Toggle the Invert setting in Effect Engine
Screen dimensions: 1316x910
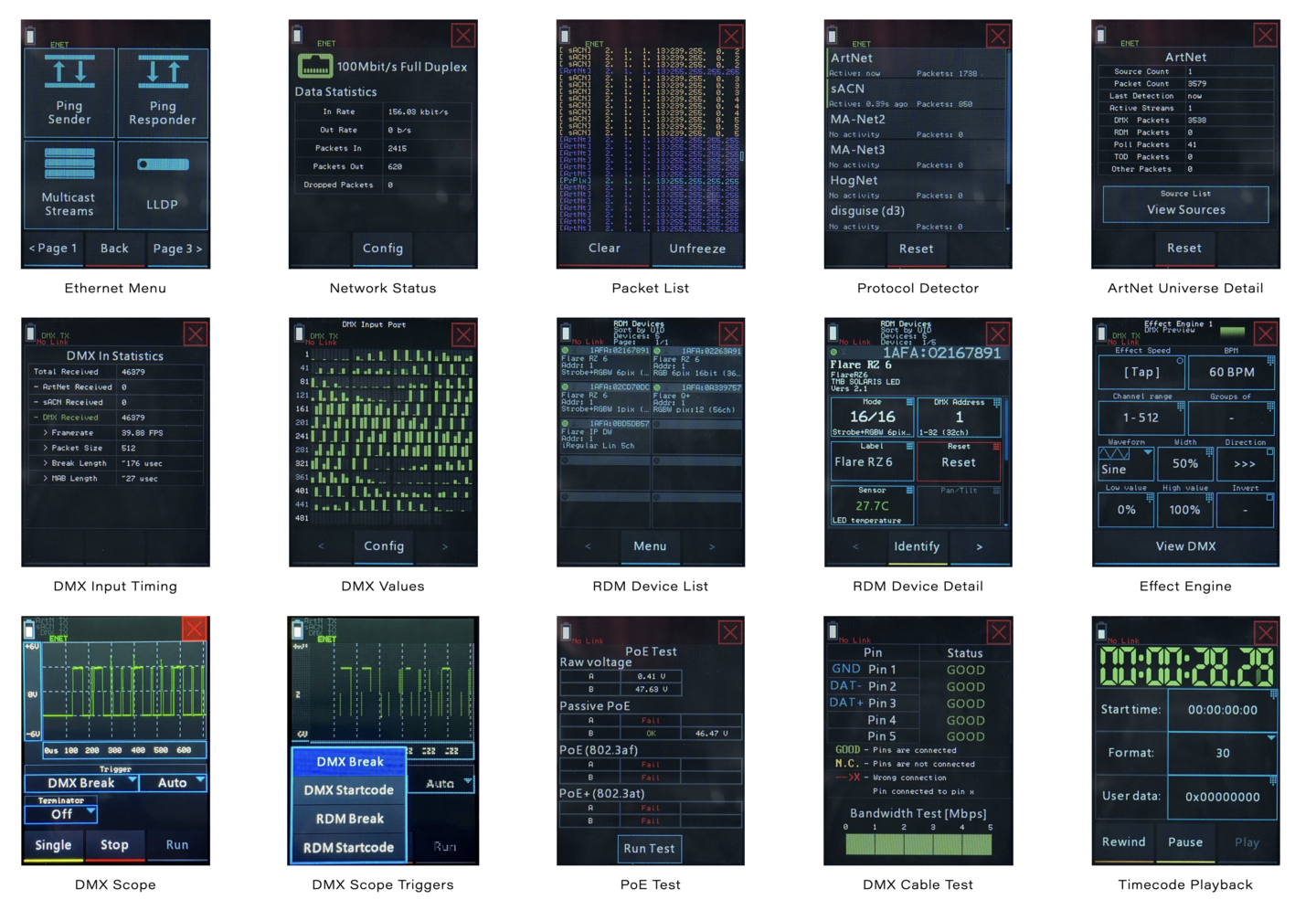point(1245,509)
